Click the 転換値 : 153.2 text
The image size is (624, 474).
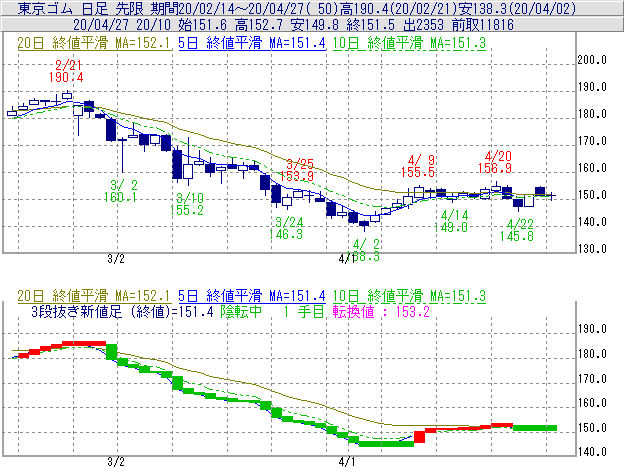[x=381, y=312]
